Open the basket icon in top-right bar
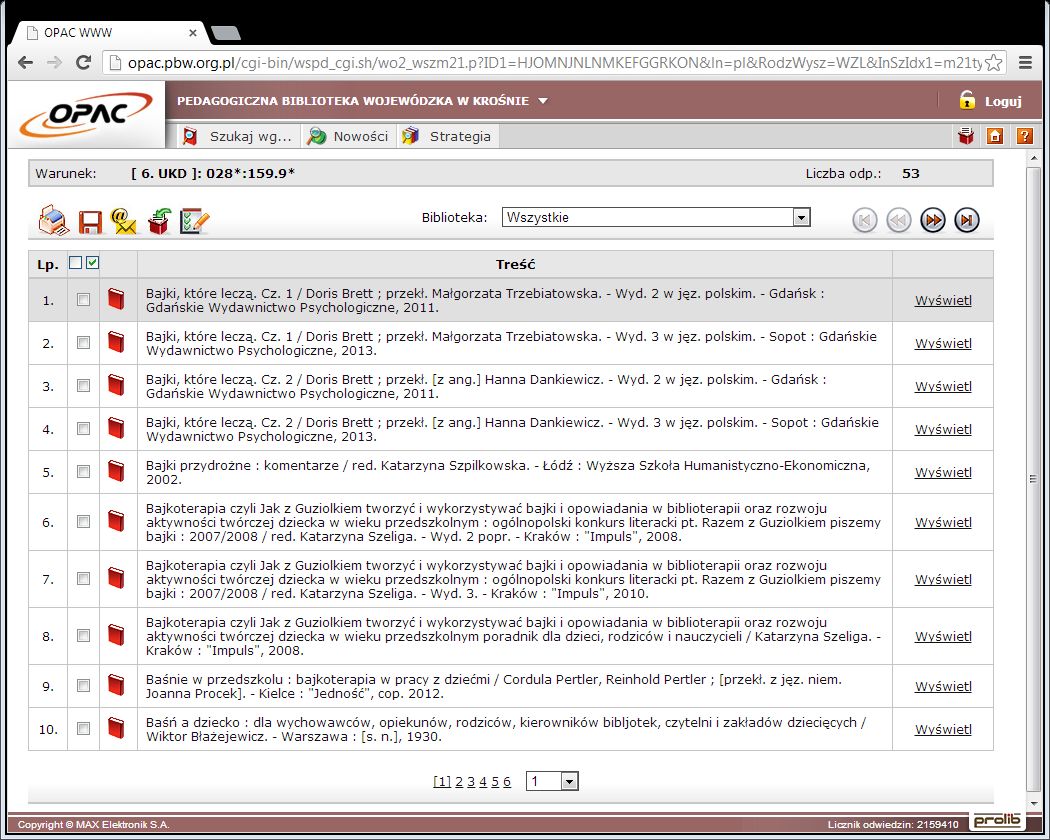This screenshot has height=840, width=1050. [966, 136]
